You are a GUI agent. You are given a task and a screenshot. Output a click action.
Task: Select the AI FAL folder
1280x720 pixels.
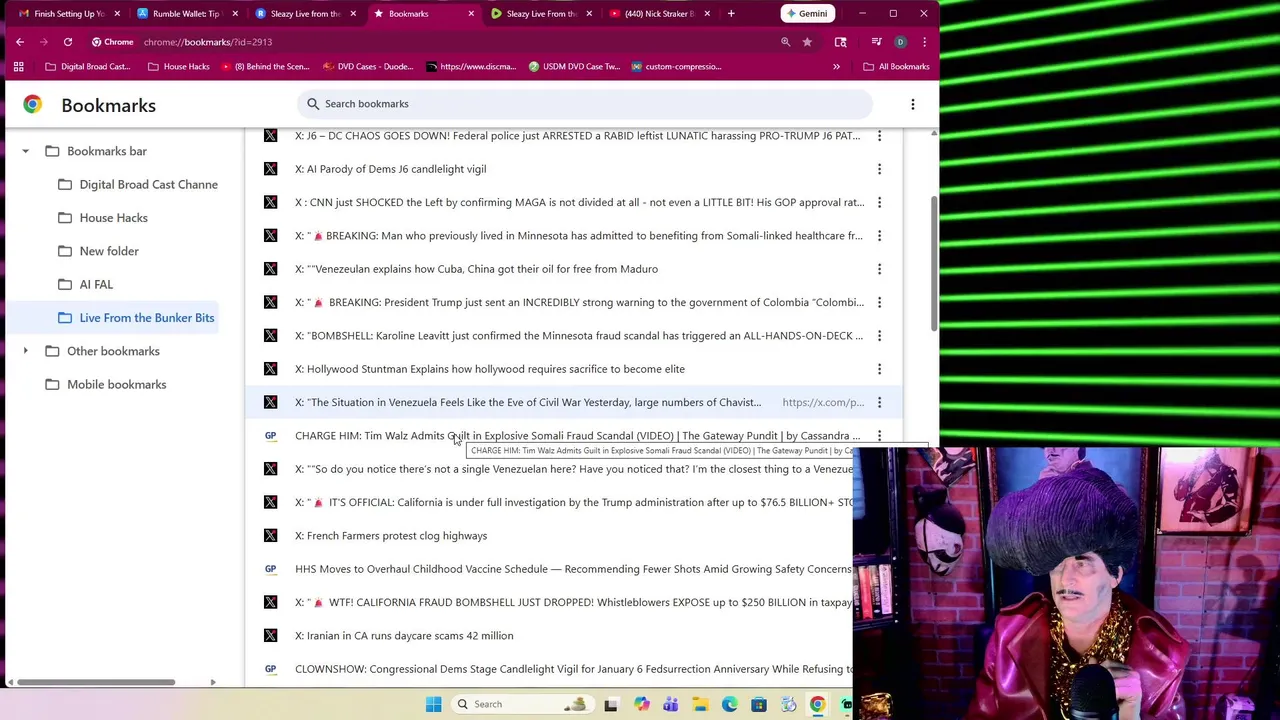coord(86,284)
